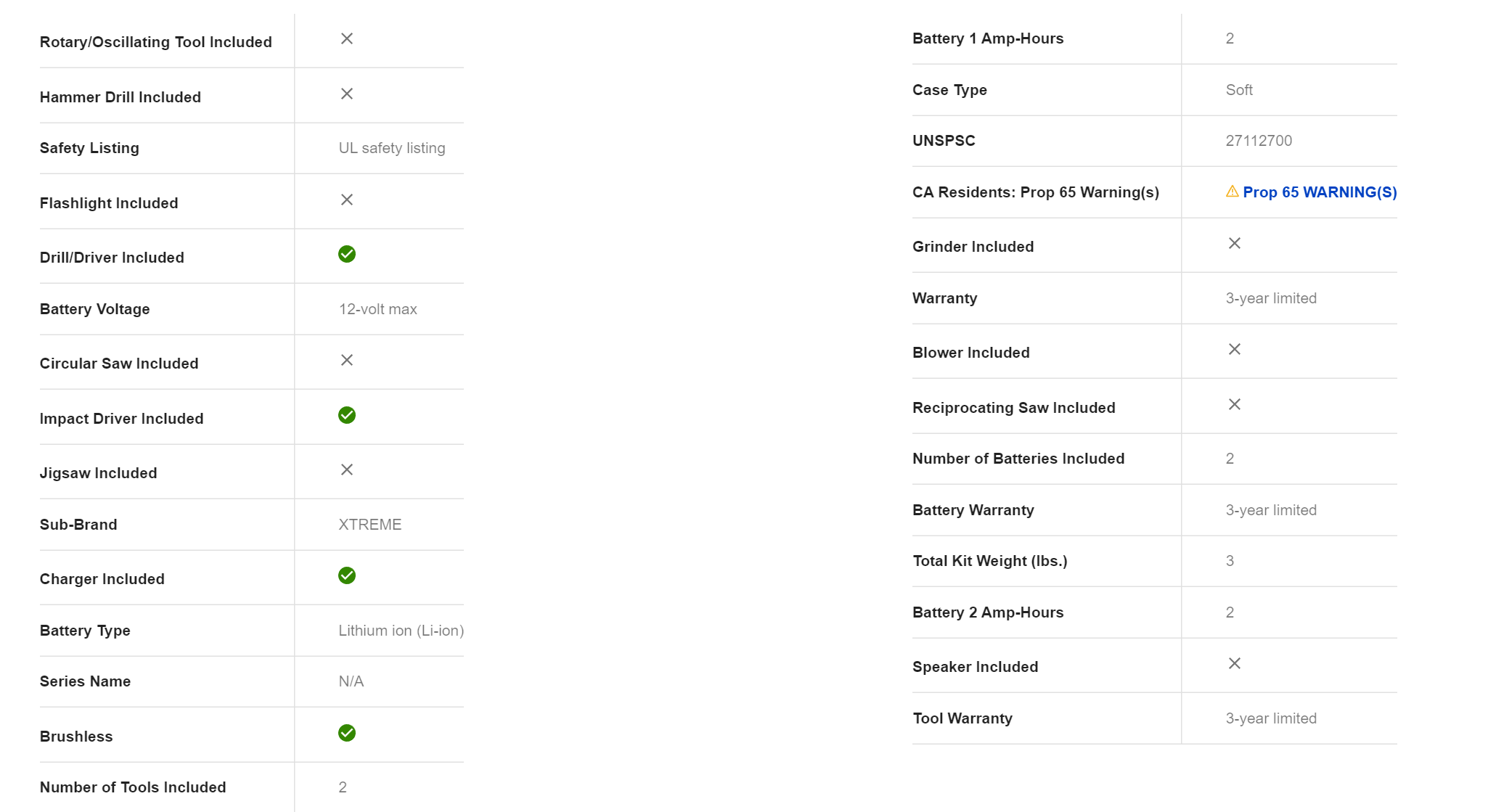Click the X icon for Grinder Included
Screen dimensions: 1496x812
tap(1234, 243)
